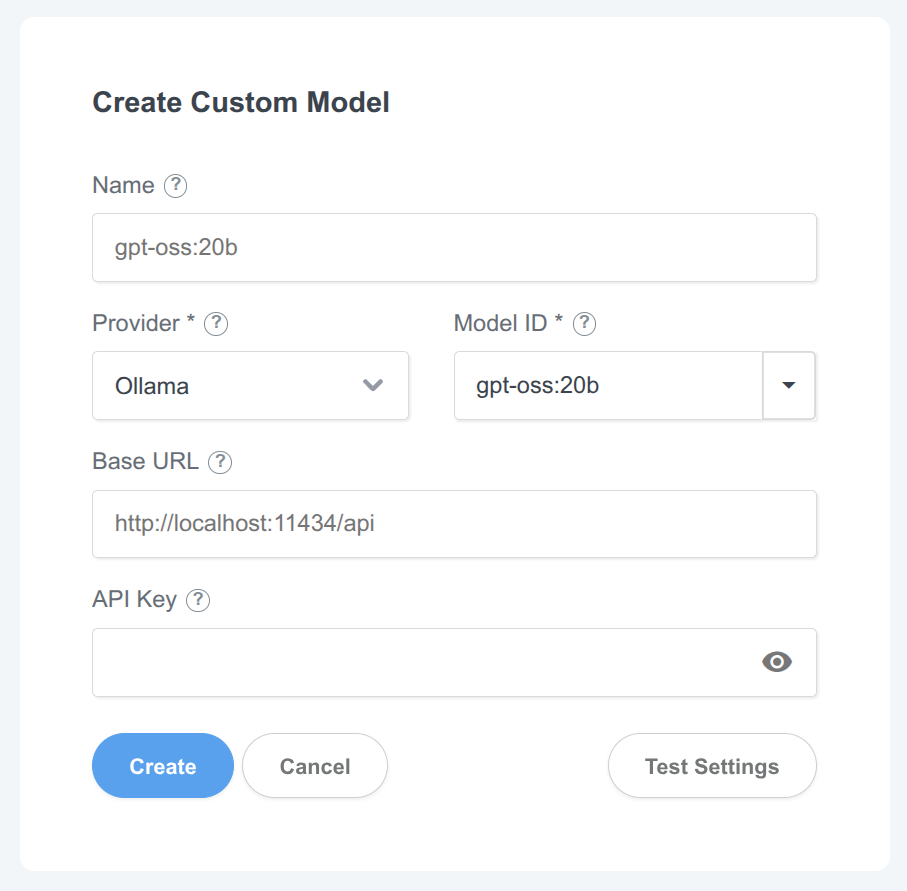Toggle API Key visibility with eye icon
The width and height of the screenshot is (907, 891).
[x=777, y=661]
